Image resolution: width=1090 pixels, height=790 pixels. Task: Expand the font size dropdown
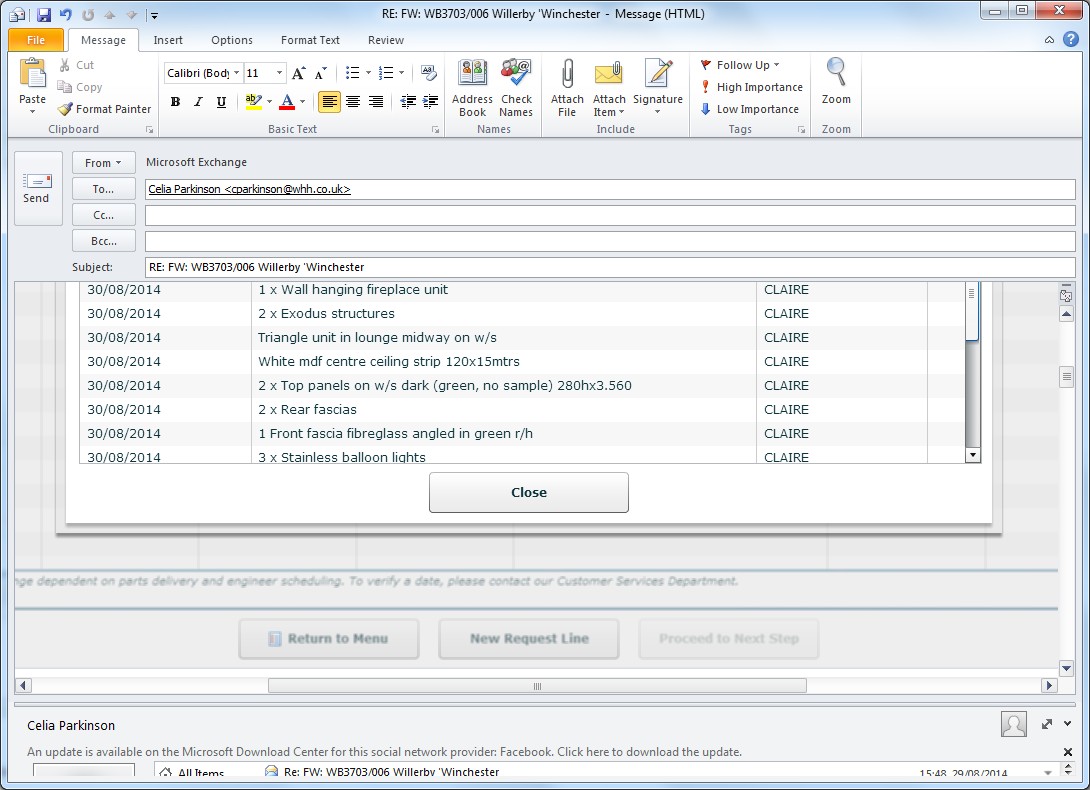(279, 74)
